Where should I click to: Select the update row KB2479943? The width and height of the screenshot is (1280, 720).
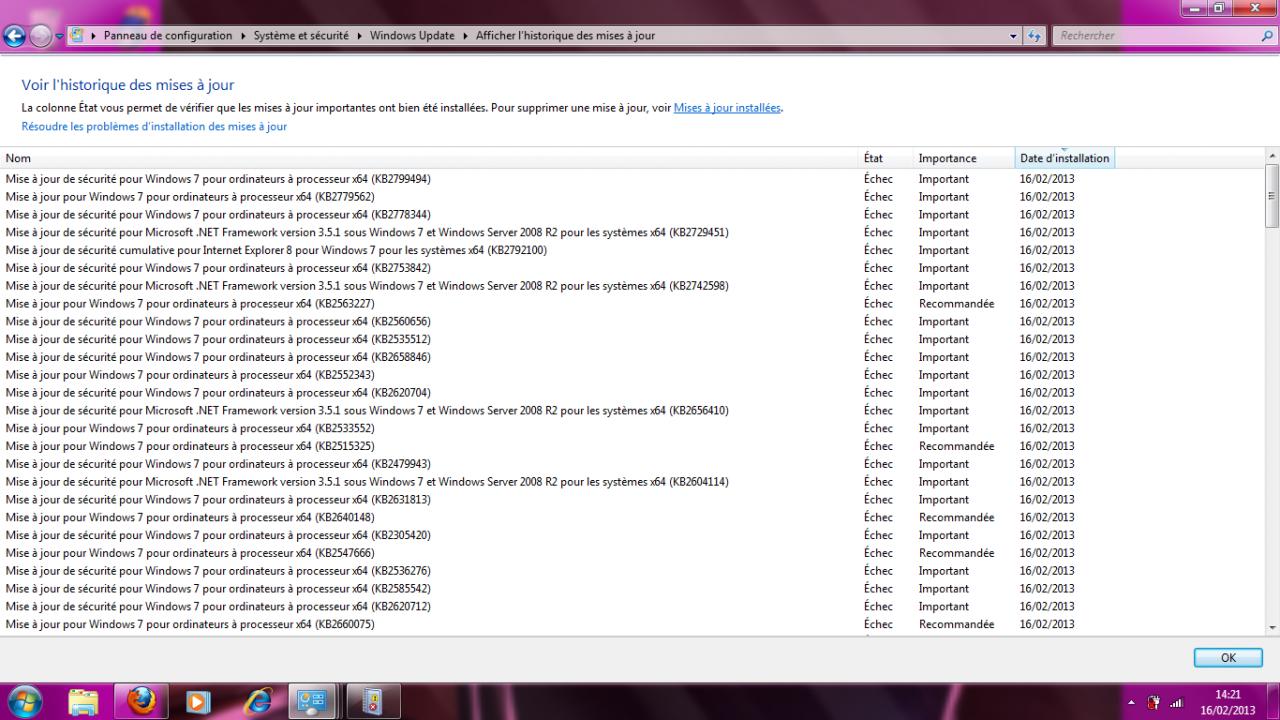tap(632, 464)
